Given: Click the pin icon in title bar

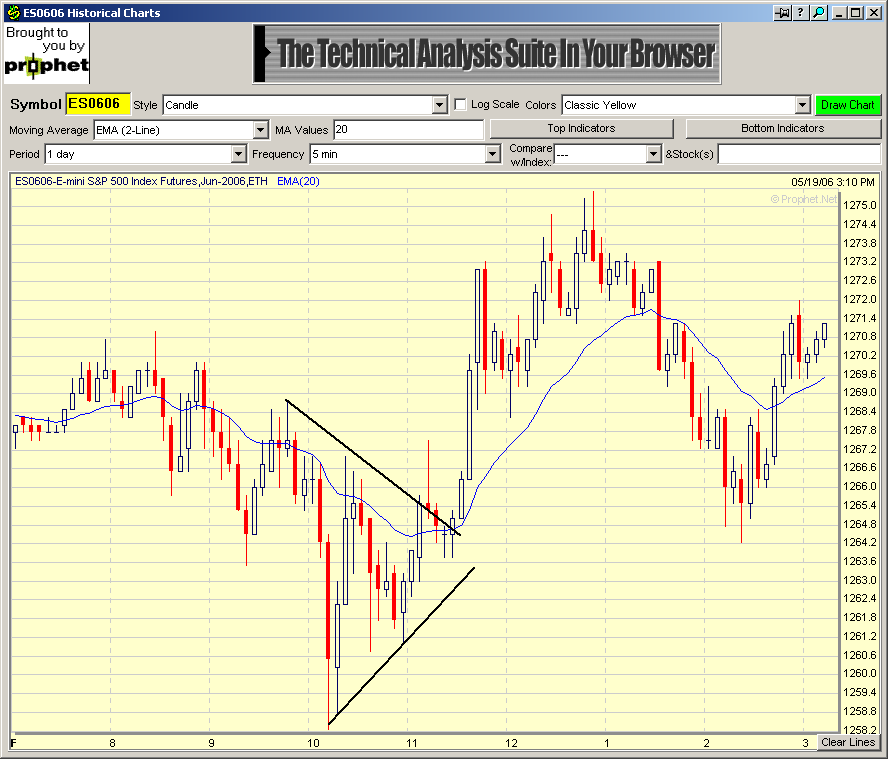Looking at the screenshot, I should click(783, 12).
